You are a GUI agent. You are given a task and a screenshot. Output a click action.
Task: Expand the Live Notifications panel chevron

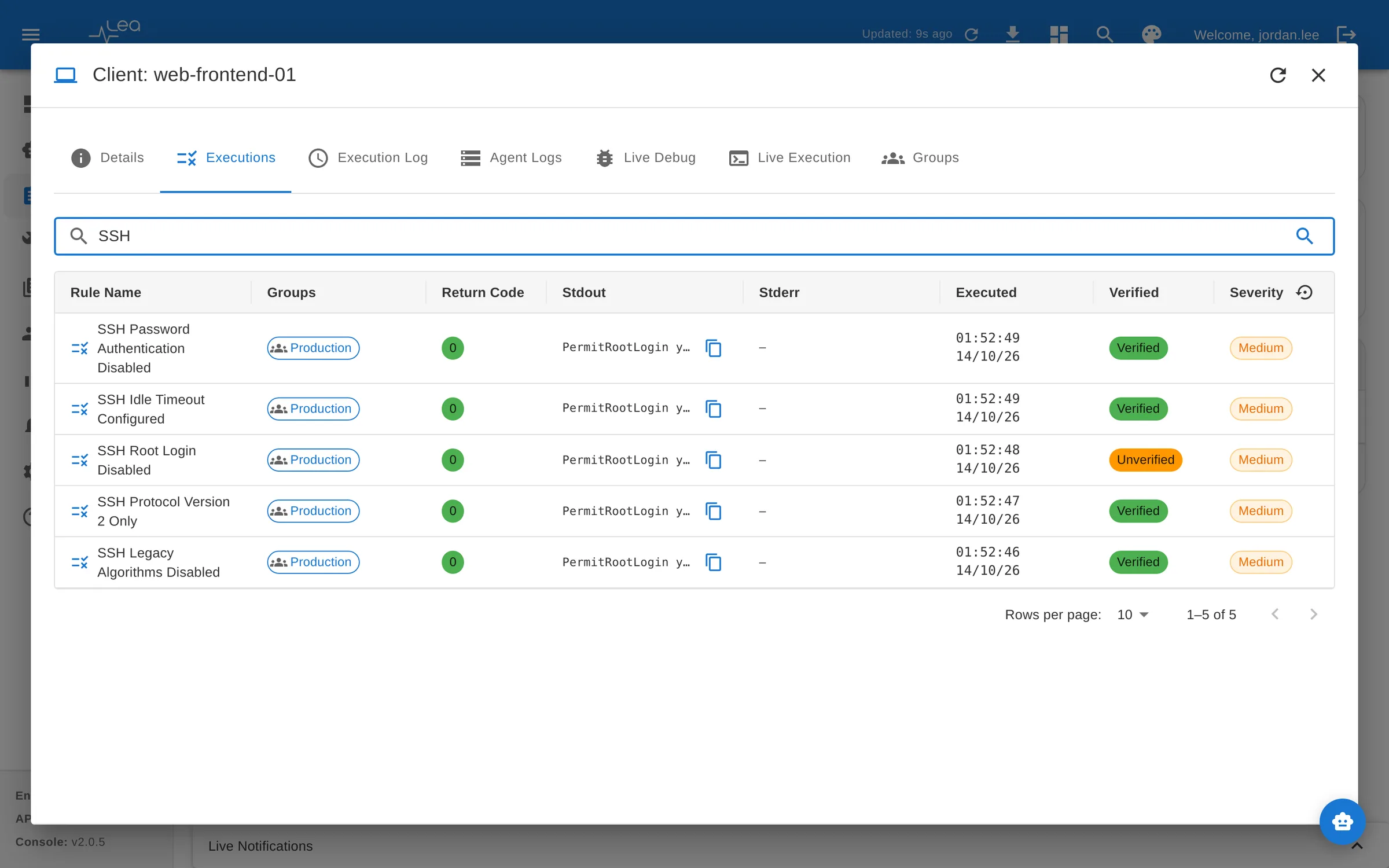1357,846
